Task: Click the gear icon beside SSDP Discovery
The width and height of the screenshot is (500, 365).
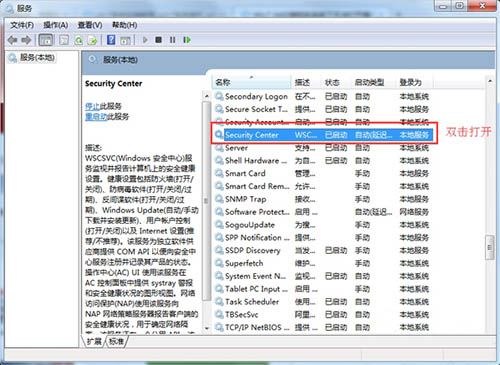Action: click(219, 250)
